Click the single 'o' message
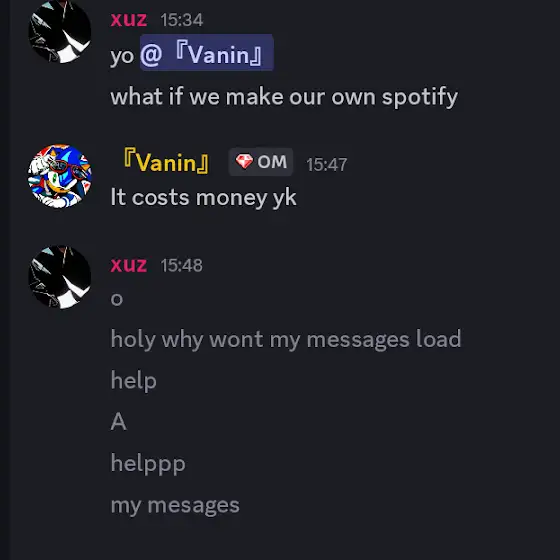This screenshot has height=560, width=560. [117, 299]
